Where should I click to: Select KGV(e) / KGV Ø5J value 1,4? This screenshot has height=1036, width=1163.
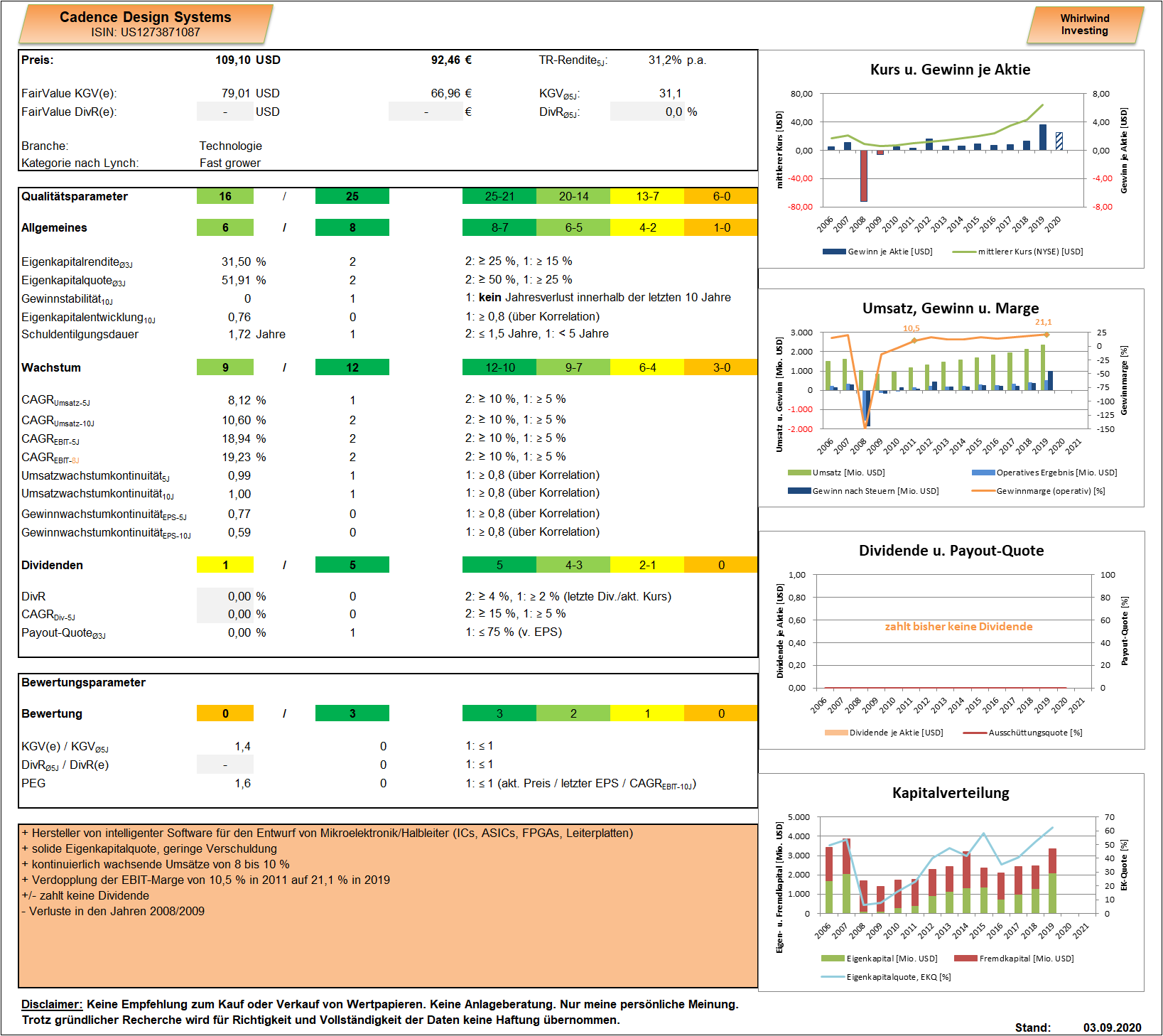click(242, 746)
